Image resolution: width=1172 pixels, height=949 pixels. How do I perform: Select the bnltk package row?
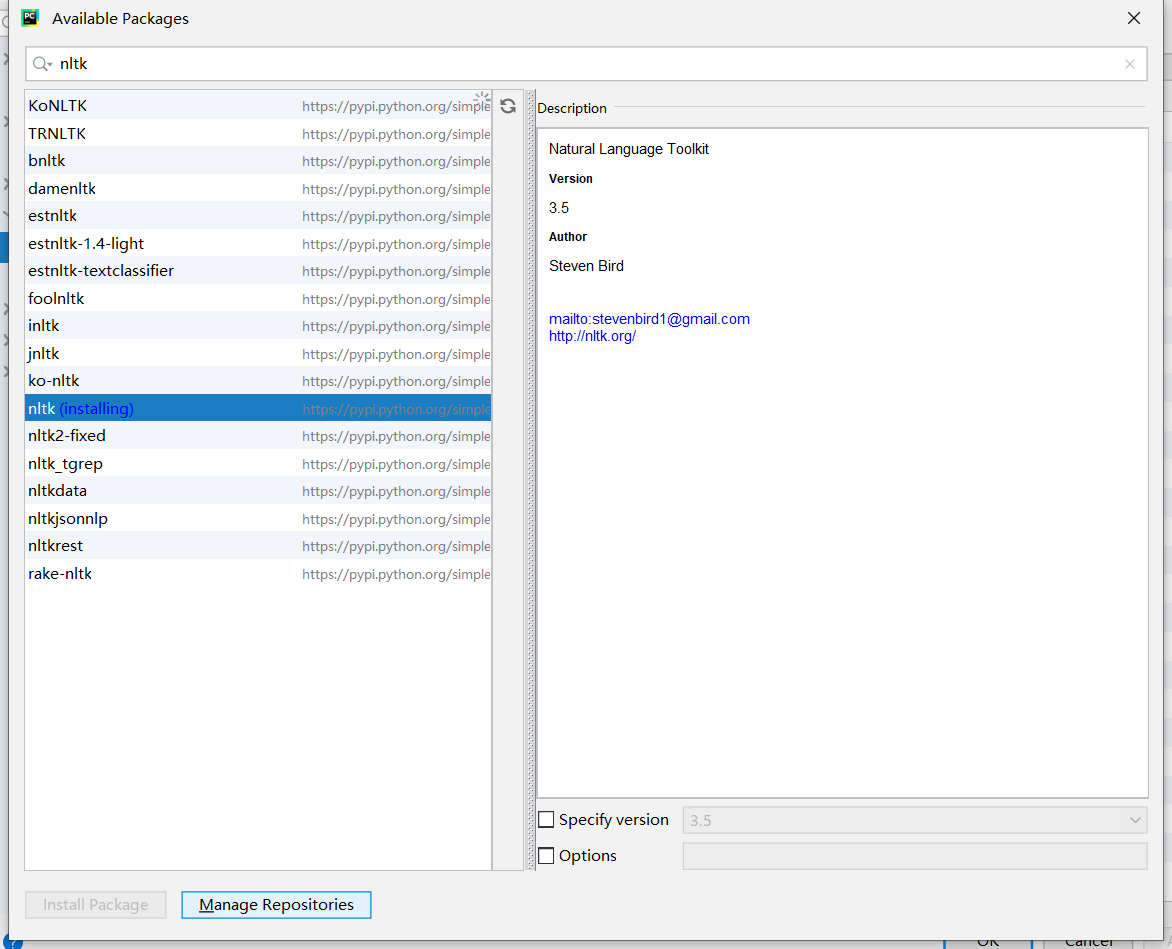point(258,161)
